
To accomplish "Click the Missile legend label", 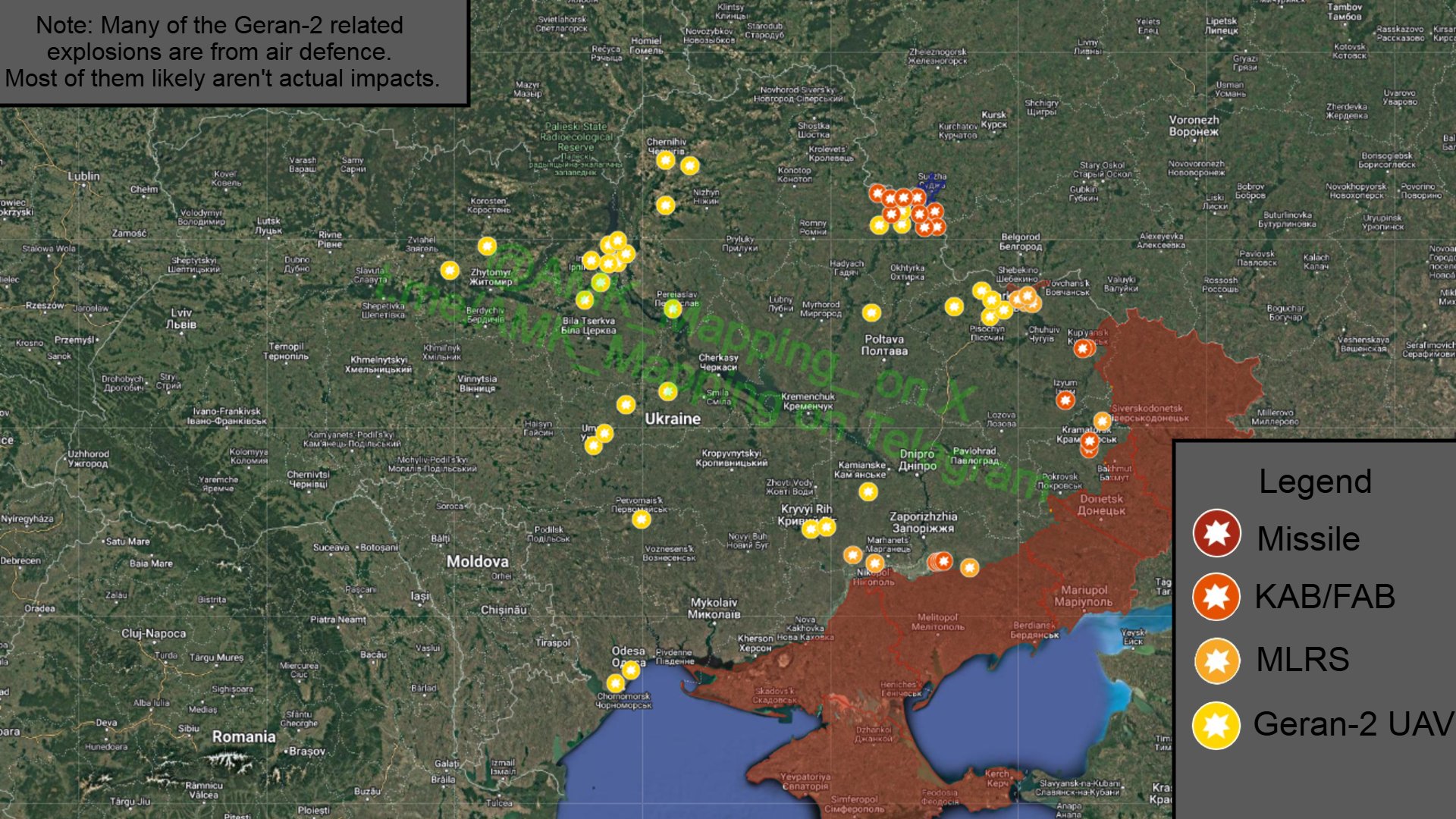I will (1308, 539).
